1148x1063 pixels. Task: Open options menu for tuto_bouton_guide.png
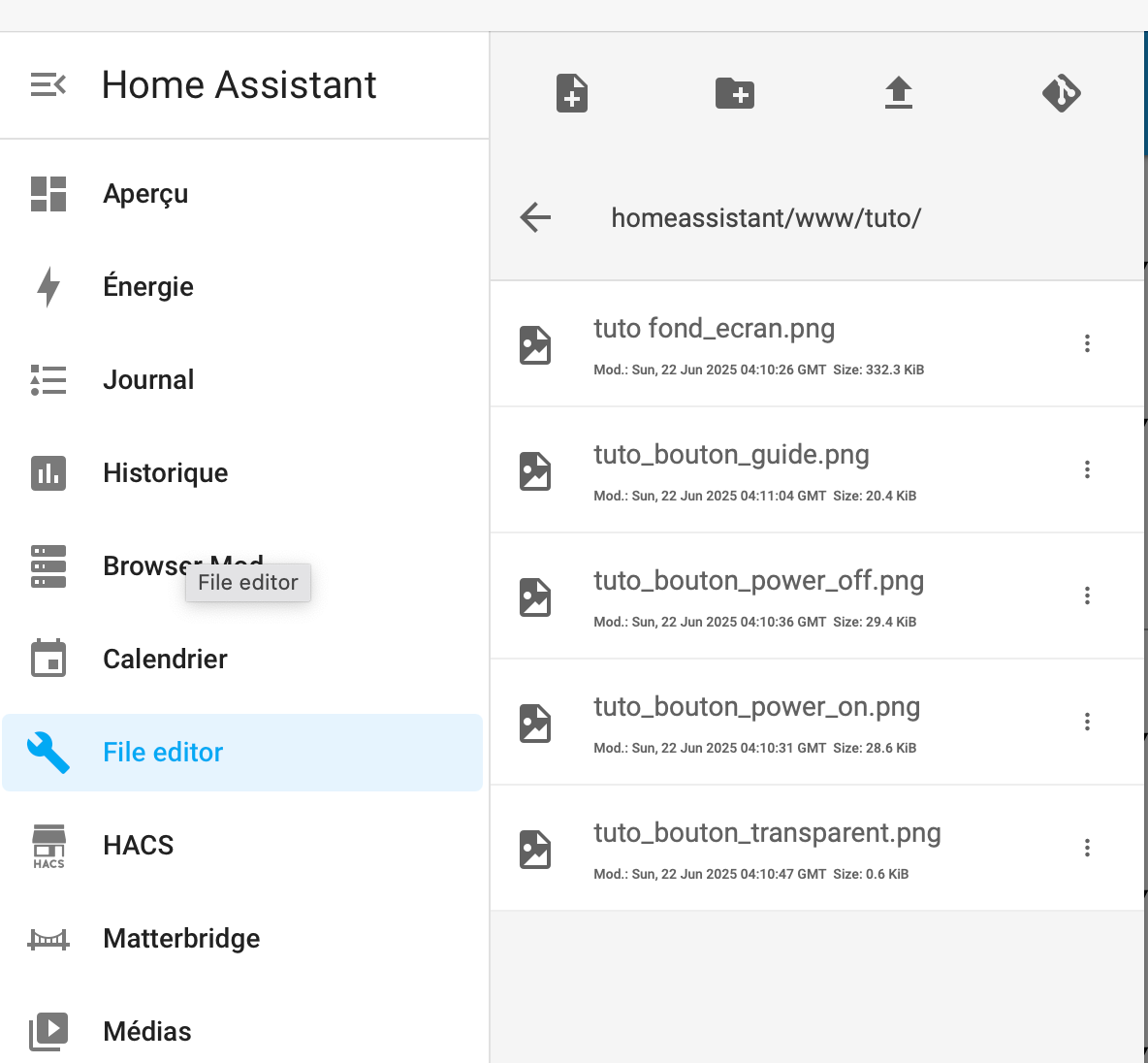[x=1087, y=469]
